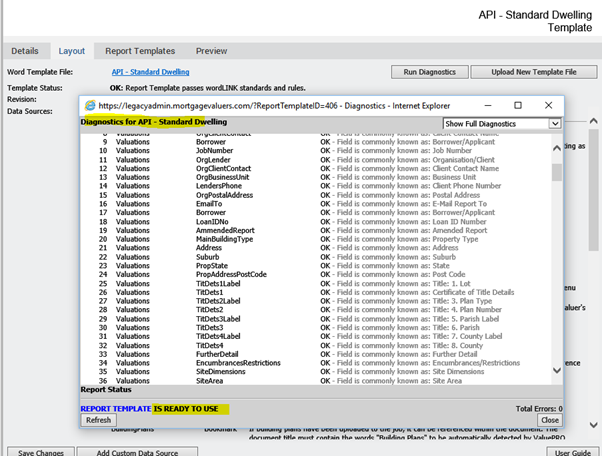602x456 pixels.
Task: Select the JobNumber field in row 10
Action: (215, 150)
